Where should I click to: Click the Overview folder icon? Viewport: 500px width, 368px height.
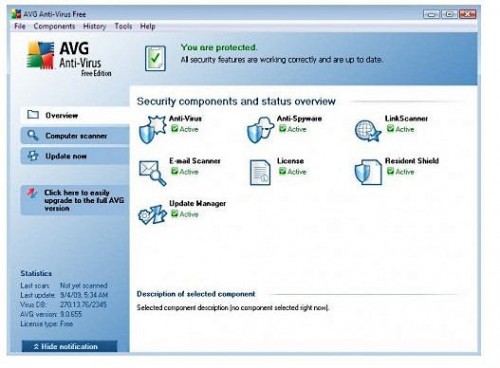(x=33, y=115)
